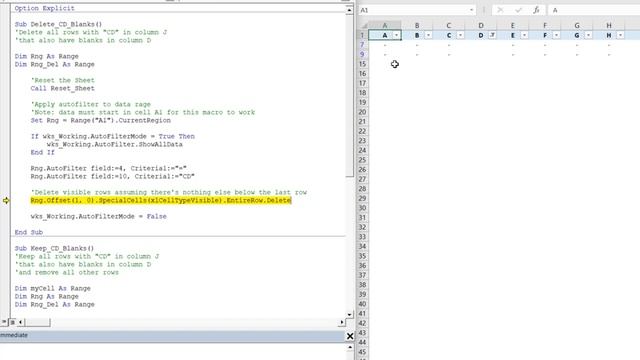Select row 7 header
The image size is (640, 360).
coord(362,45)
